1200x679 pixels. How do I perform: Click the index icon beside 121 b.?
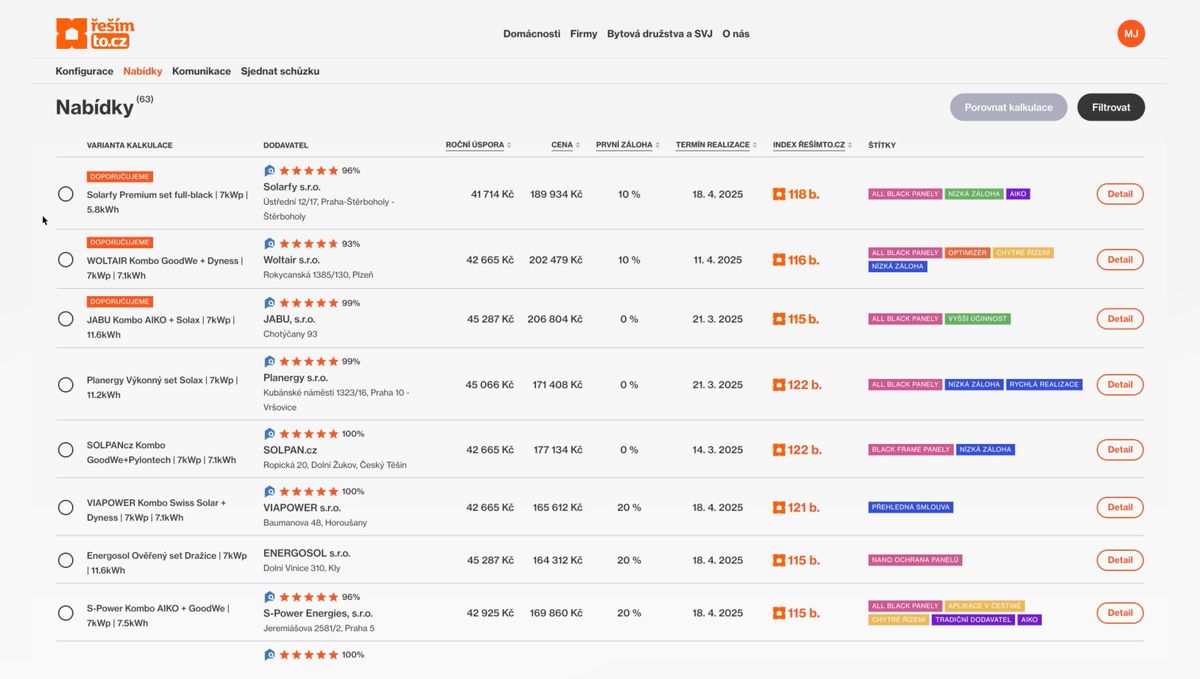click(779, 508)
